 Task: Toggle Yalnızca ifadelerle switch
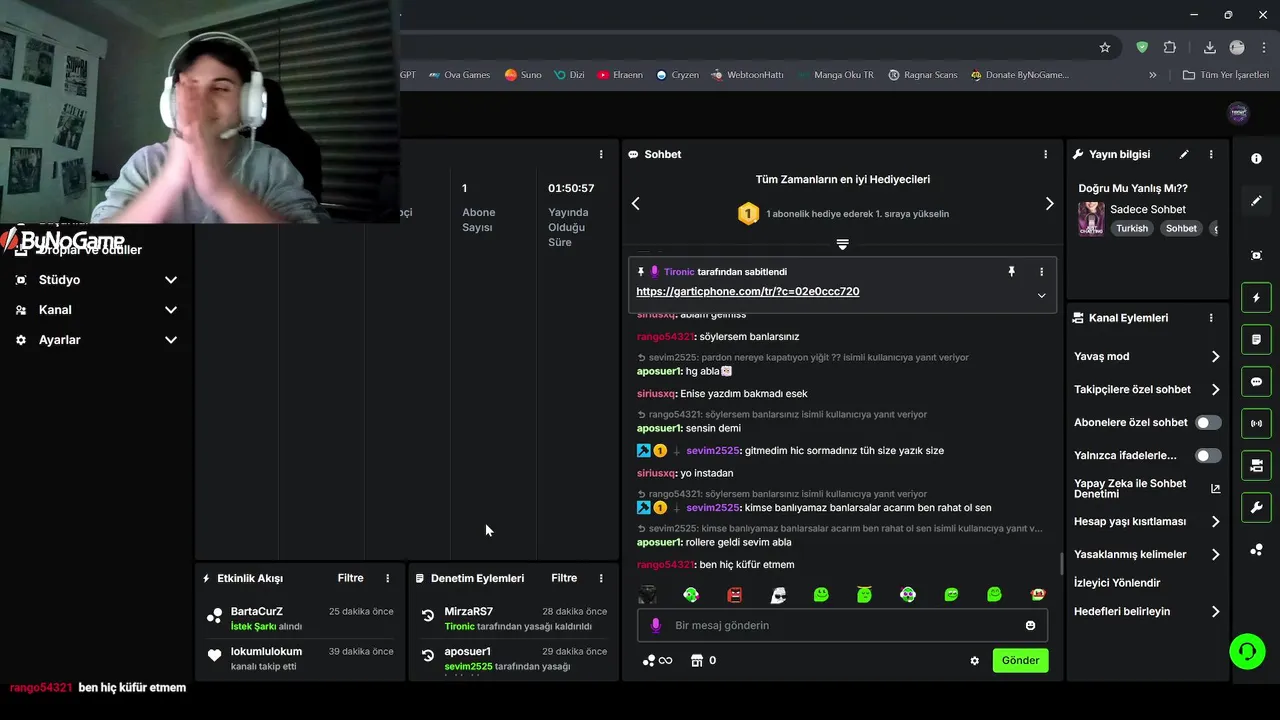pyautogui.click(x=1208, y=455)
